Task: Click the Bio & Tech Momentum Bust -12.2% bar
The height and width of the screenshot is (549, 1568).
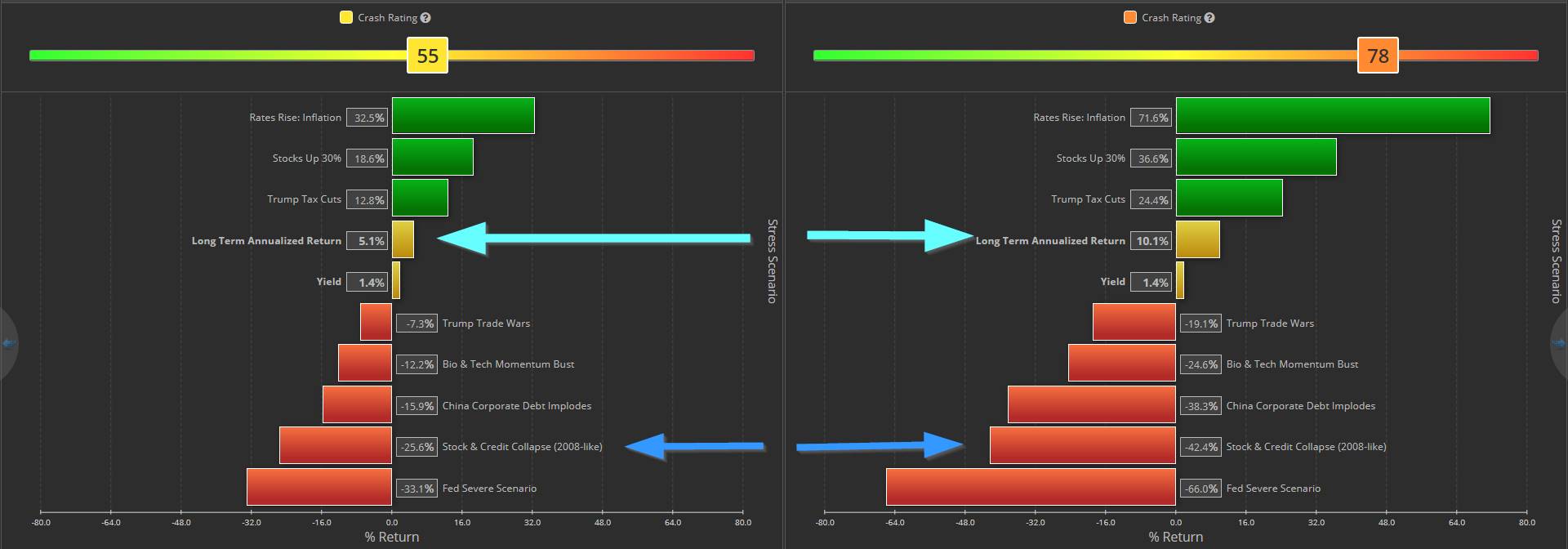Action: pos(365,363)
